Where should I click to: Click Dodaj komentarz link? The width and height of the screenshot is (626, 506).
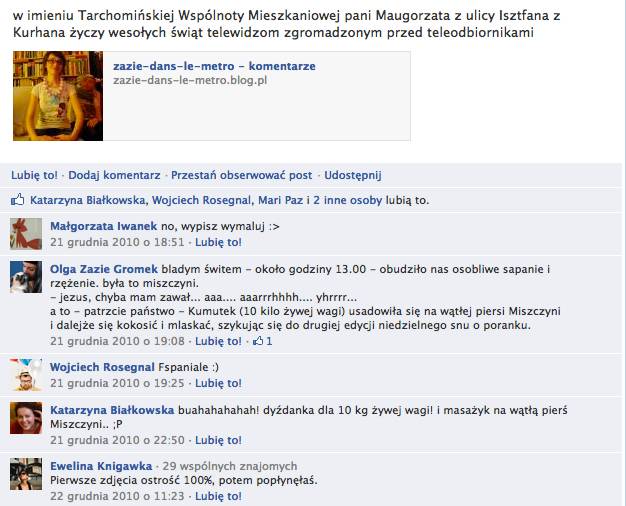click(x=114, y=175)
